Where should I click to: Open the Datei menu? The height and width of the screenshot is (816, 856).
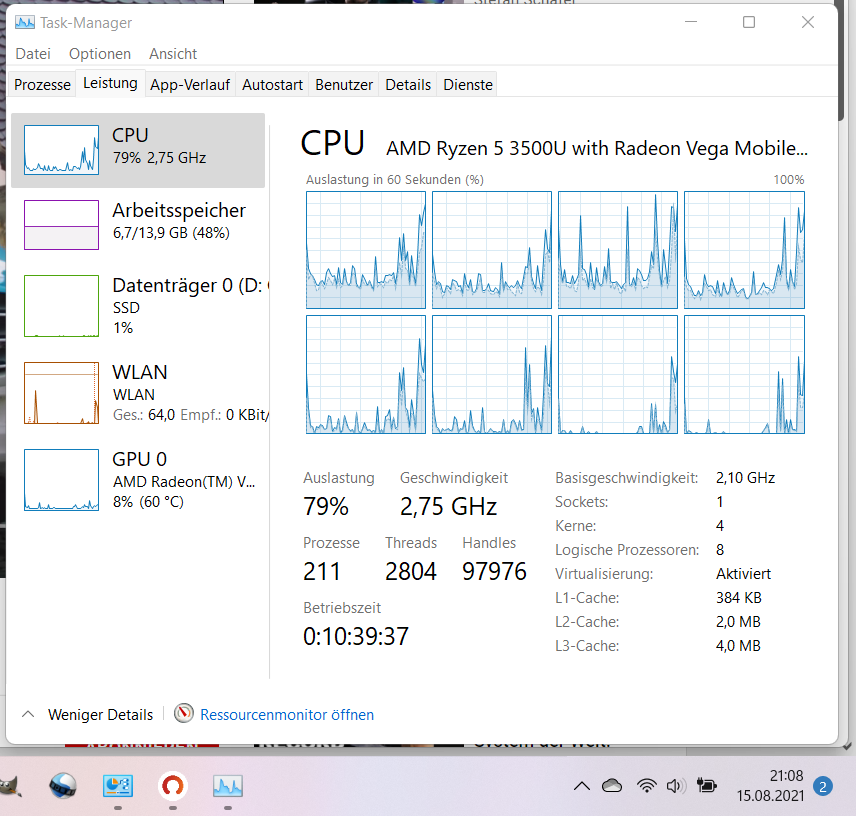(33, 53)
